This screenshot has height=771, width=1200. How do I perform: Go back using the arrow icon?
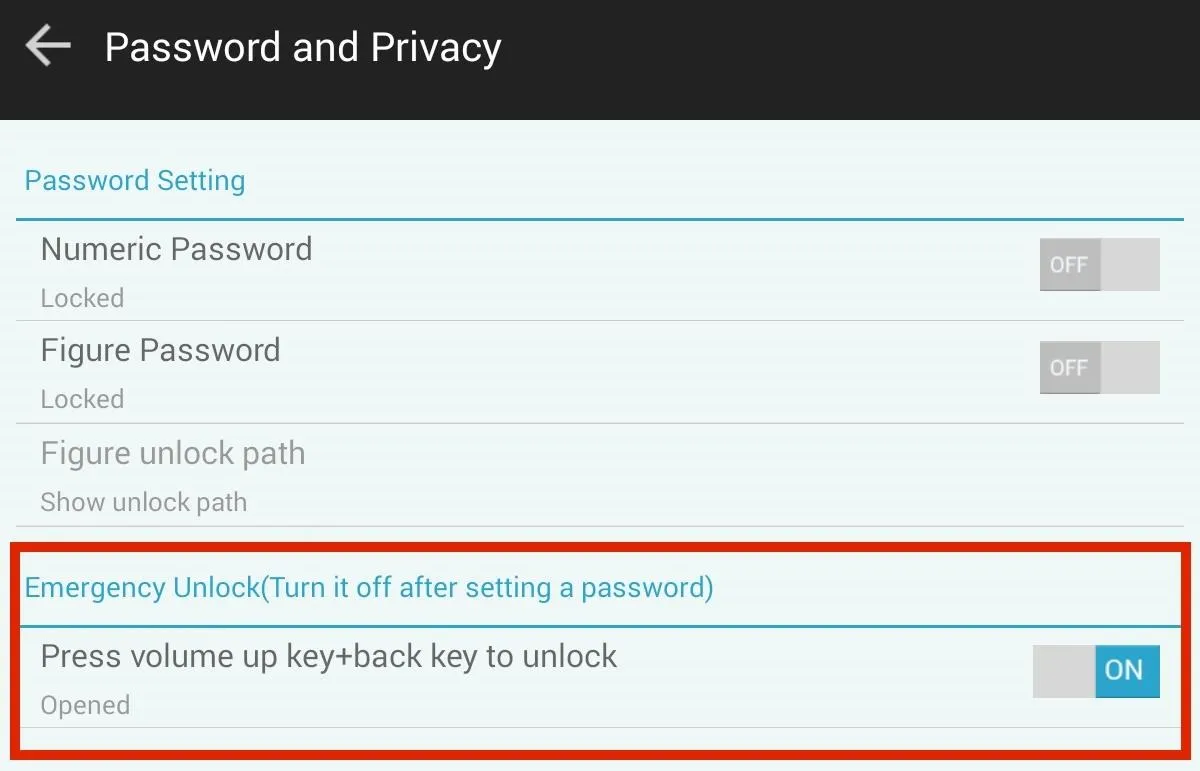click(48, 46)
